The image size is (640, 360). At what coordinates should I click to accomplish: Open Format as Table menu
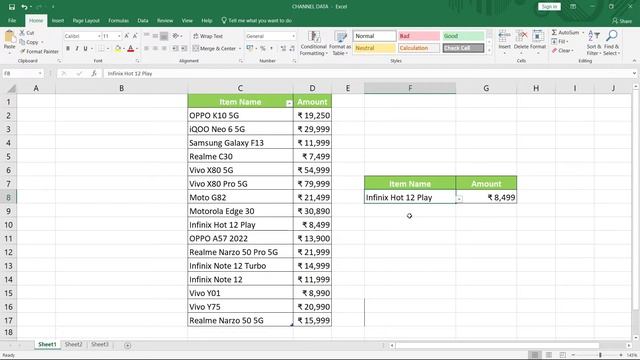point(340,43)
